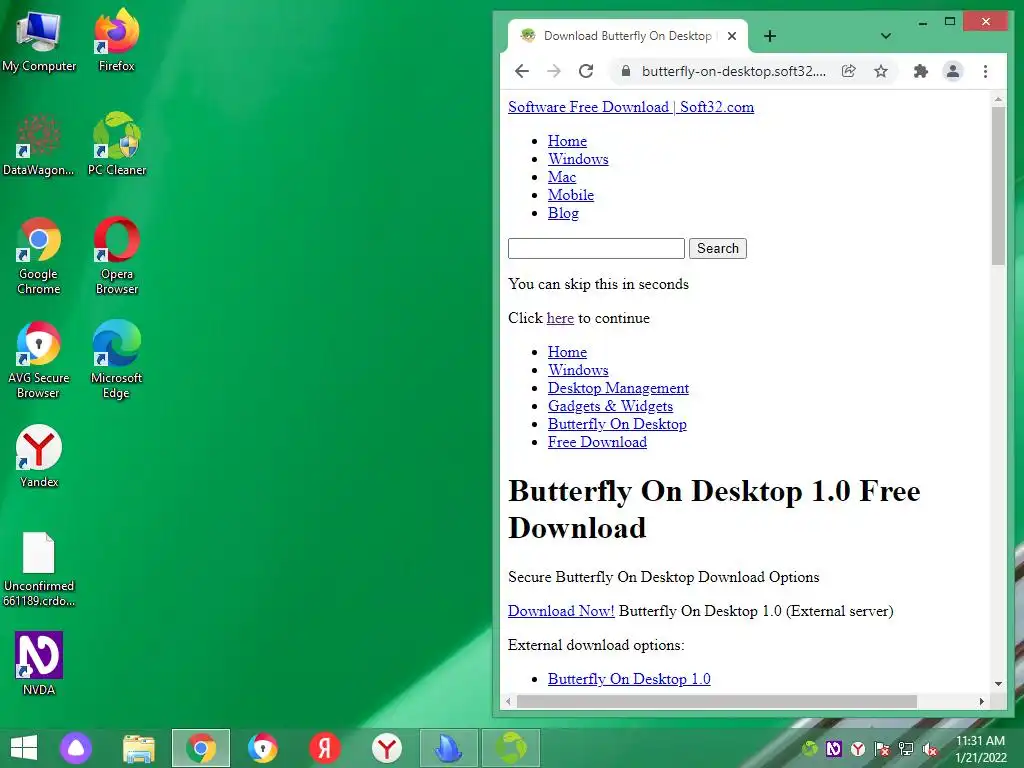1024x768 pixels.
Task: Click the flag notification tray icon
Action: coord(882,748)
